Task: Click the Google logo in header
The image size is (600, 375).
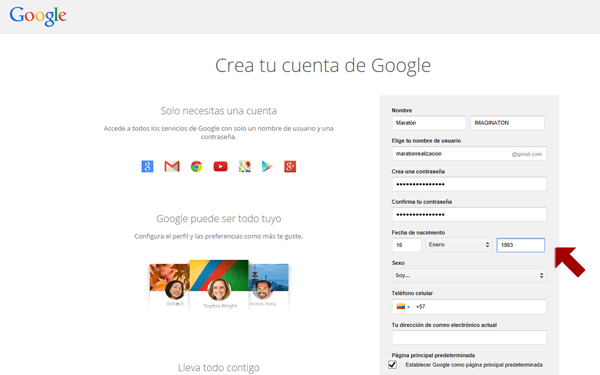Action: 38,16
